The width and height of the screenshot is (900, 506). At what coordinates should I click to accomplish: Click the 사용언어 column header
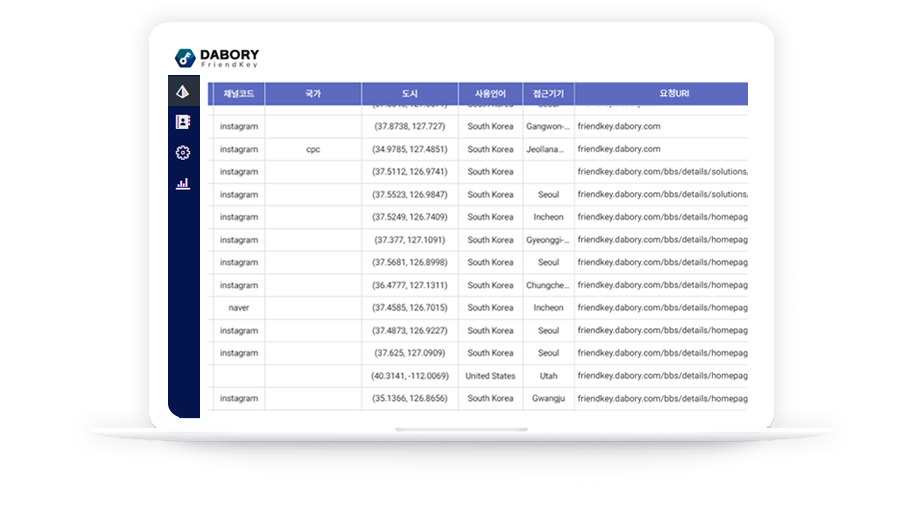point(490,94)
